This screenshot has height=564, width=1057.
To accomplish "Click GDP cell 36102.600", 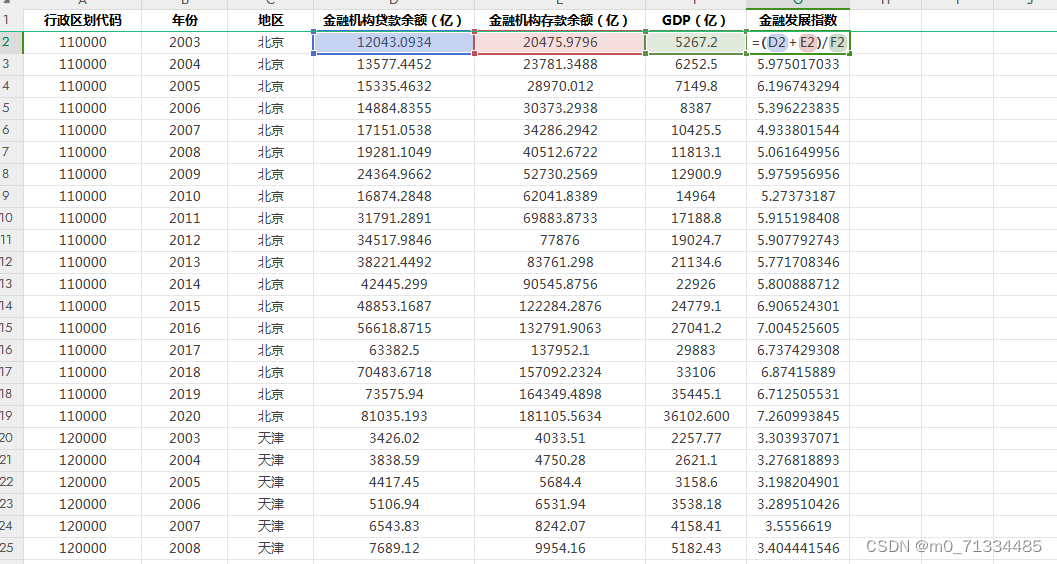I will tap(696, 416).
